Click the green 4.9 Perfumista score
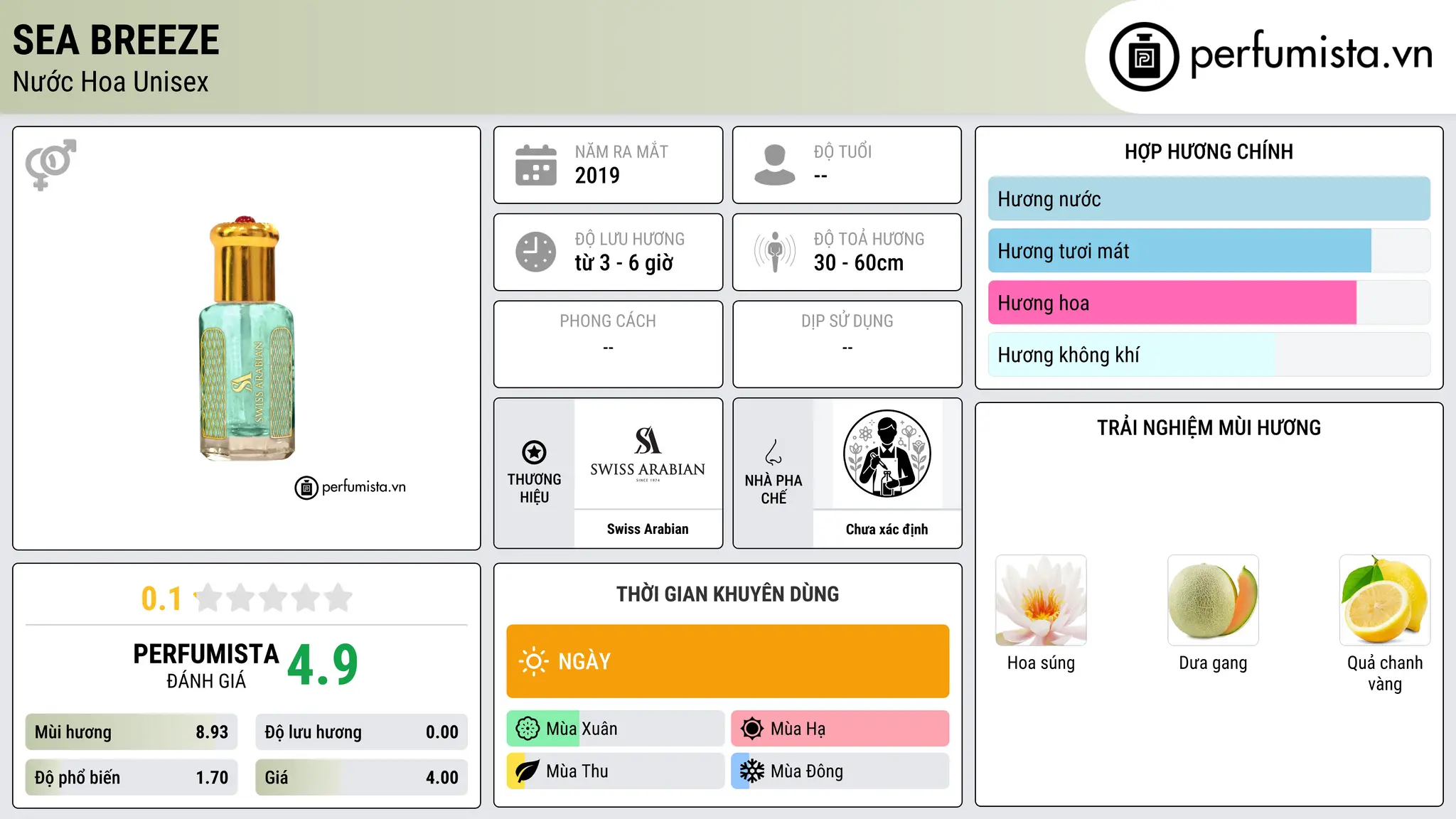 (x=323, y=665)
